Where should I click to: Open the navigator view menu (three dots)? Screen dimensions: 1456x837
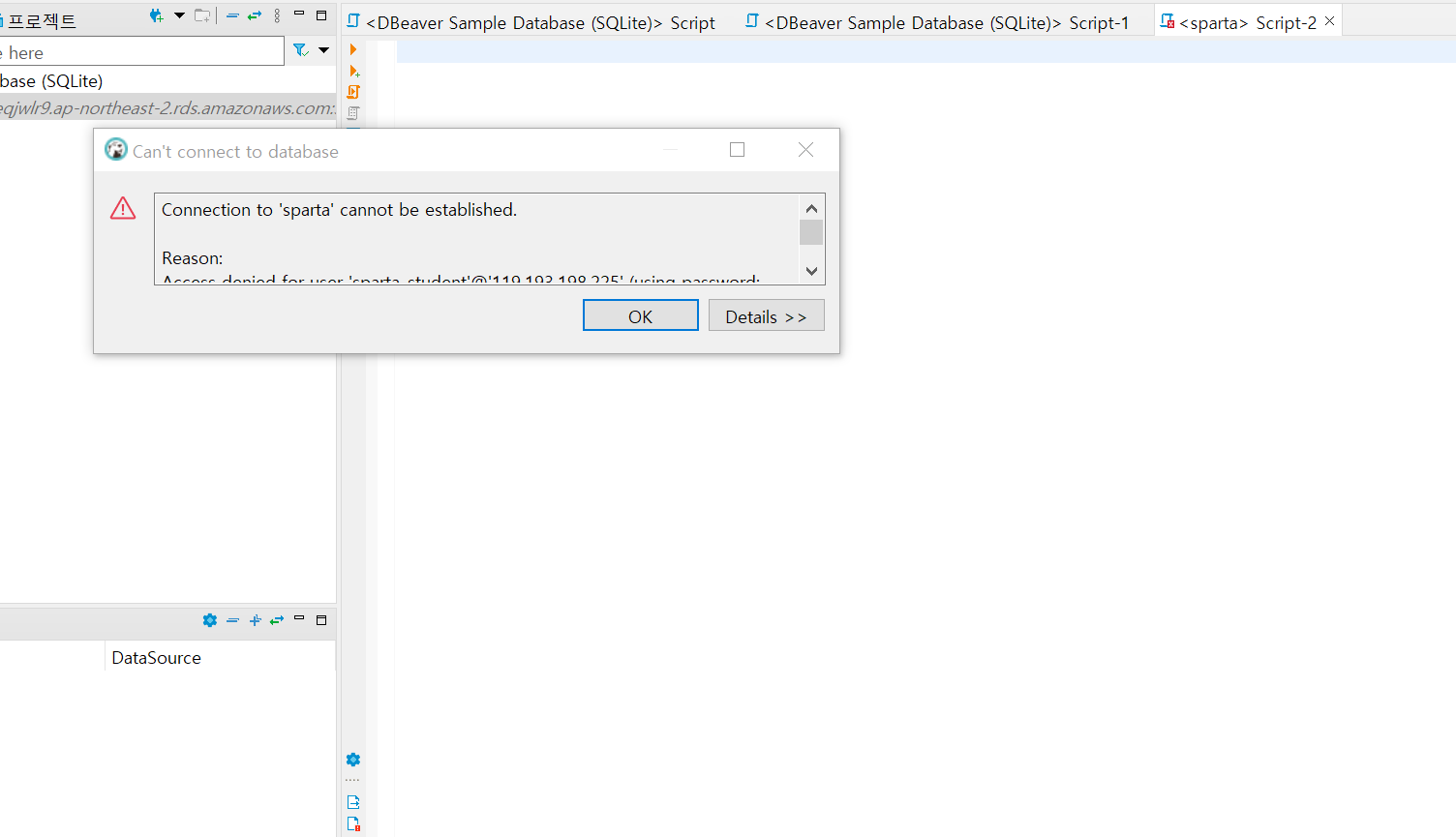[277, 15]
